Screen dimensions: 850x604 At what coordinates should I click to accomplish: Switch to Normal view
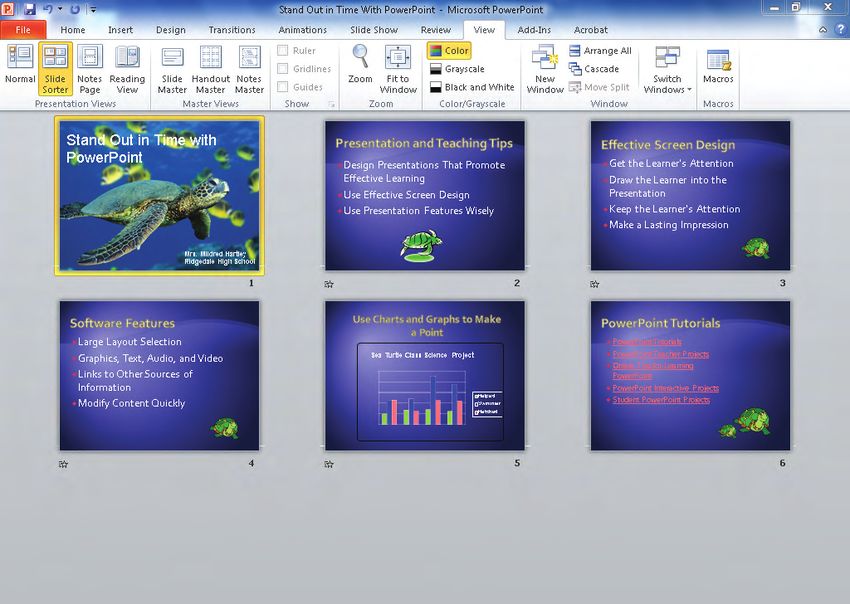pos(20,64)
